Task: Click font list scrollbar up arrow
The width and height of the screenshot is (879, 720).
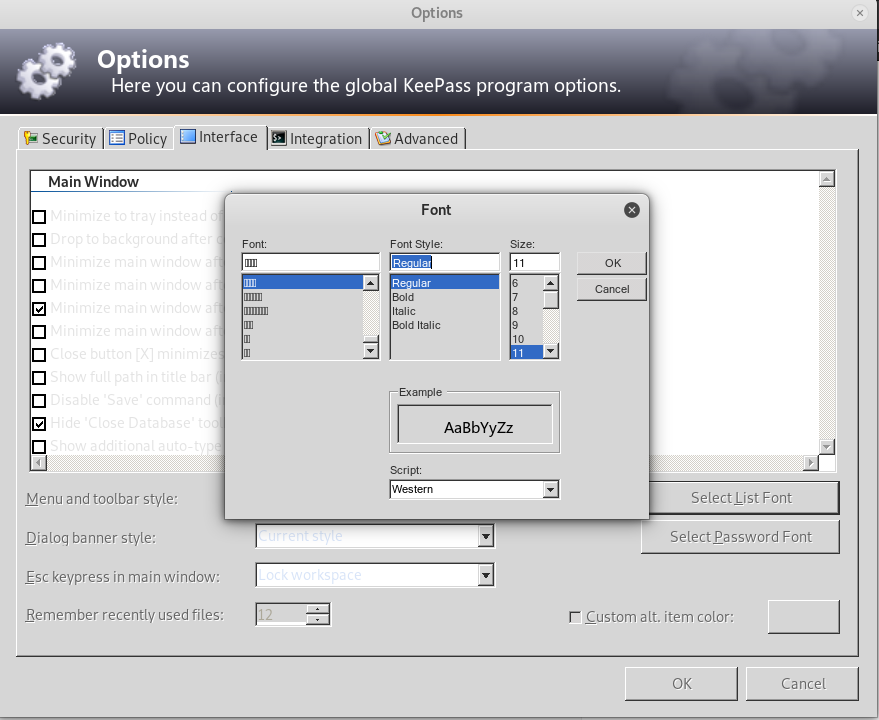Action: (371, 283)
